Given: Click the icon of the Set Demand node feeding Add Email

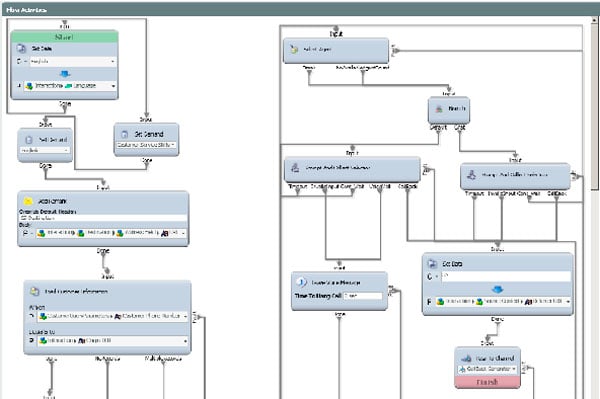Looking at the screenshot, I should tap(29, 140).
